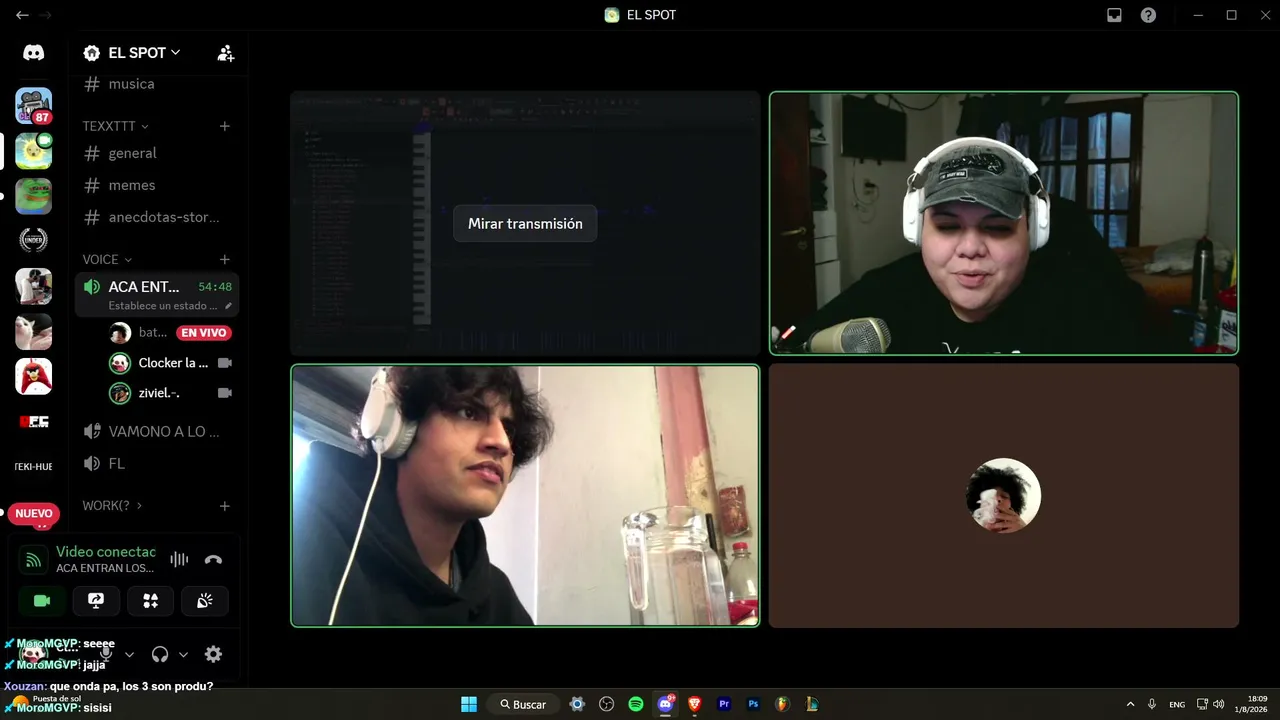Select user bat... in voice list

click(x=170, y=333)
